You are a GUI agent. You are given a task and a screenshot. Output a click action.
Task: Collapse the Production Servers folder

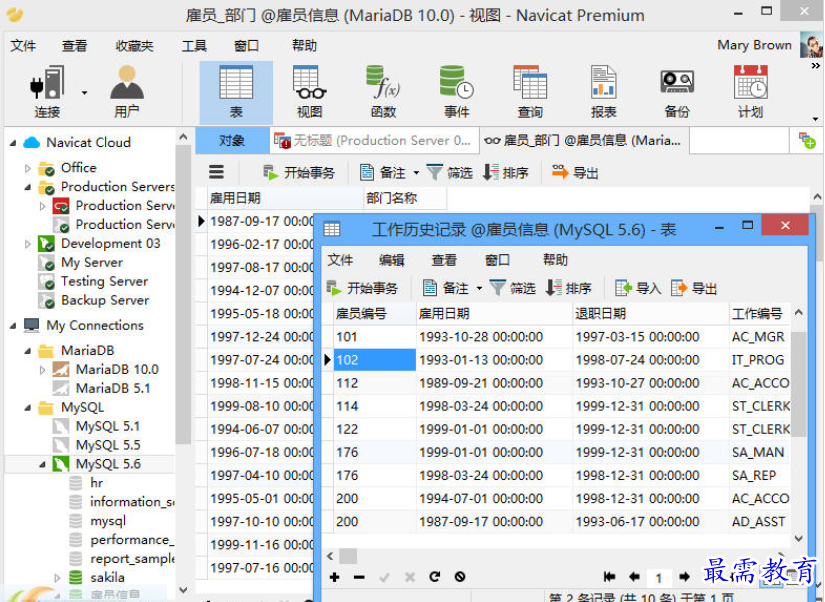point(28,187)
